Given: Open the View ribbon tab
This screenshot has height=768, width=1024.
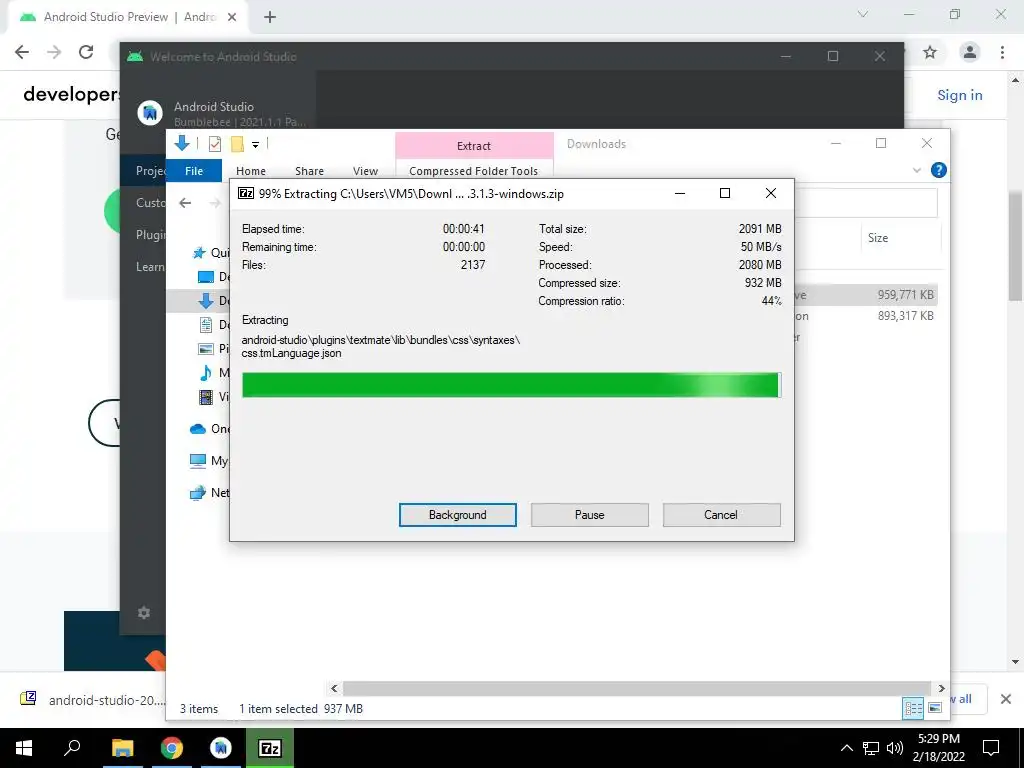Looking at the screenshot, I should (x=365, y=171).
